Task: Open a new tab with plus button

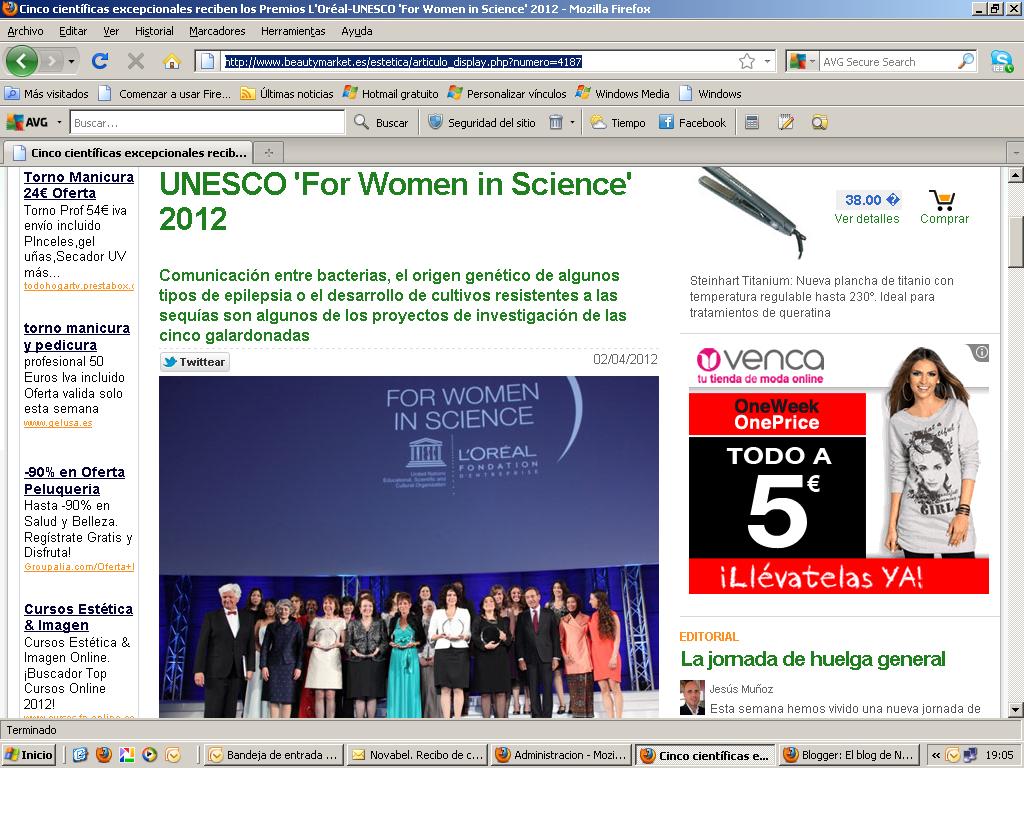Action: (x=268, y=153)
